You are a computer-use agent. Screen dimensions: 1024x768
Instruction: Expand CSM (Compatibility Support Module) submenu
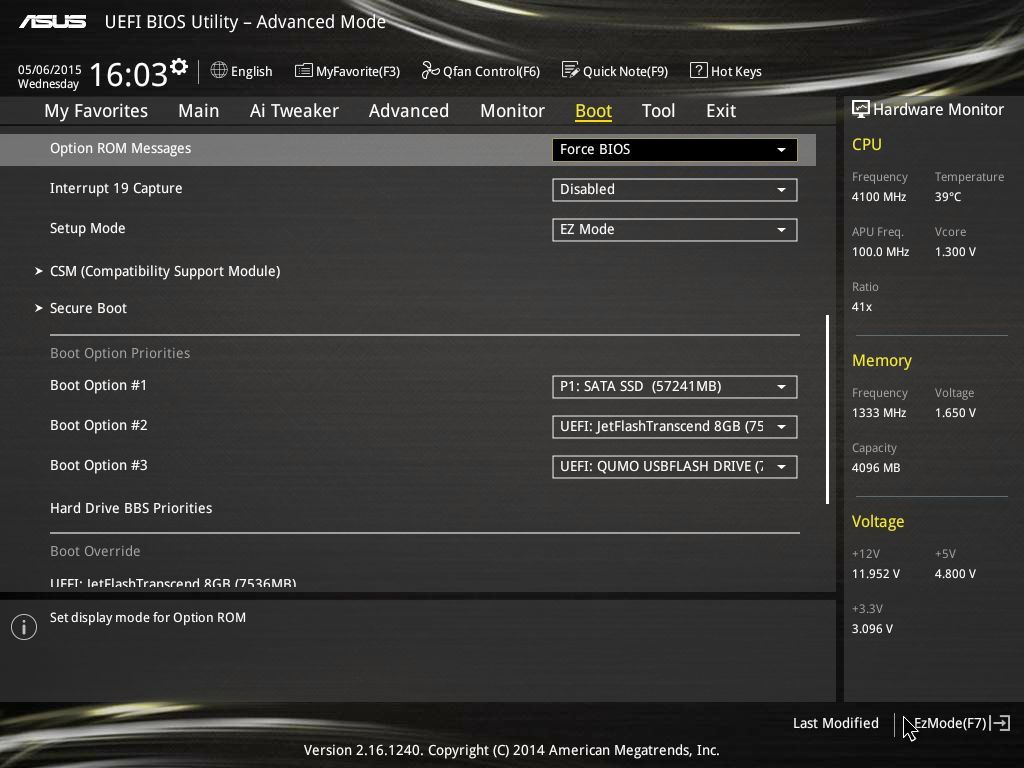pyautogui.click(x=165, y=271)
